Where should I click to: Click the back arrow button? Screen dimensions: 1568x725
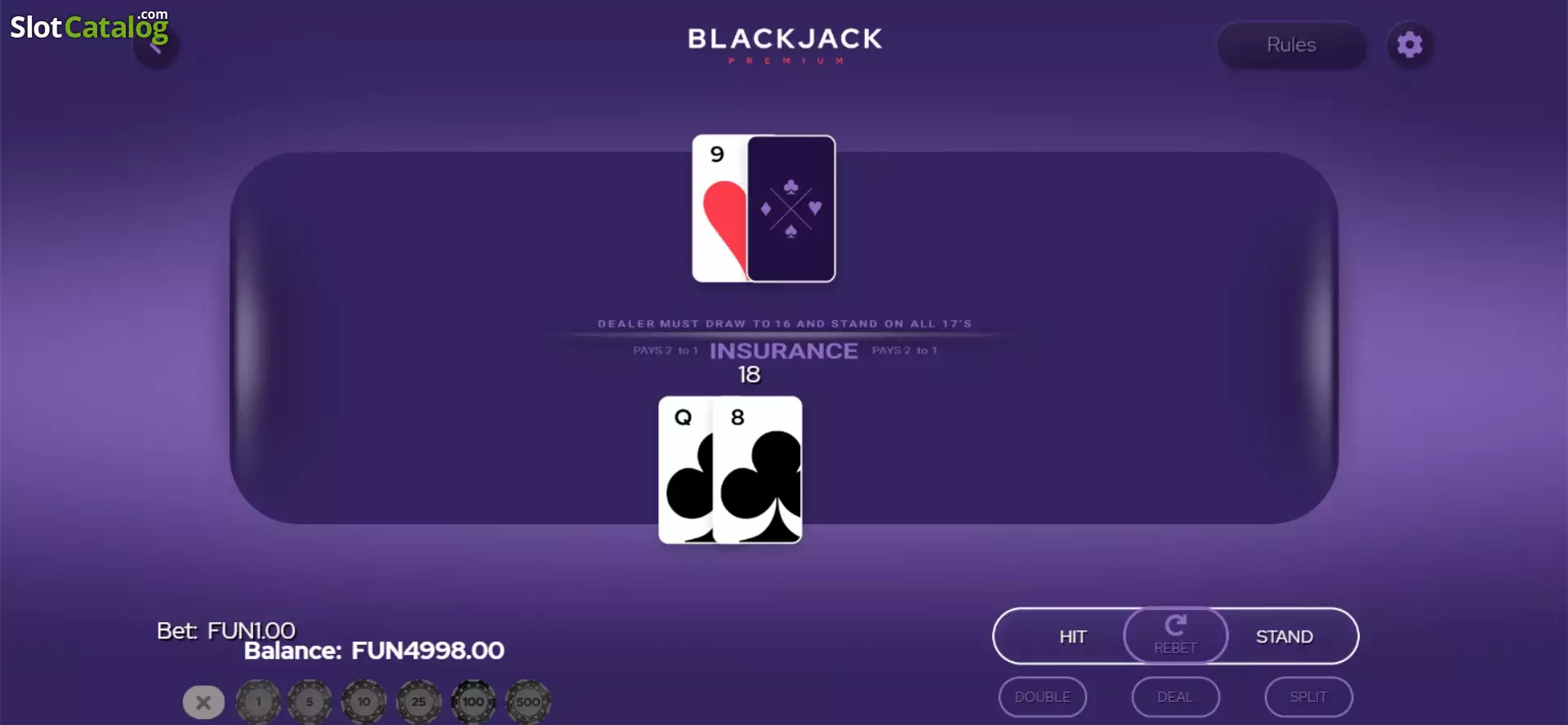[156, 47]
